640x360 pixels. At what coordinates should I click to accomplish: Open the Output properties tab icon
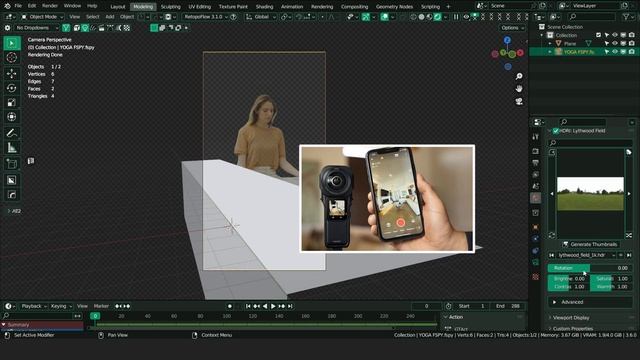point(536,163)
